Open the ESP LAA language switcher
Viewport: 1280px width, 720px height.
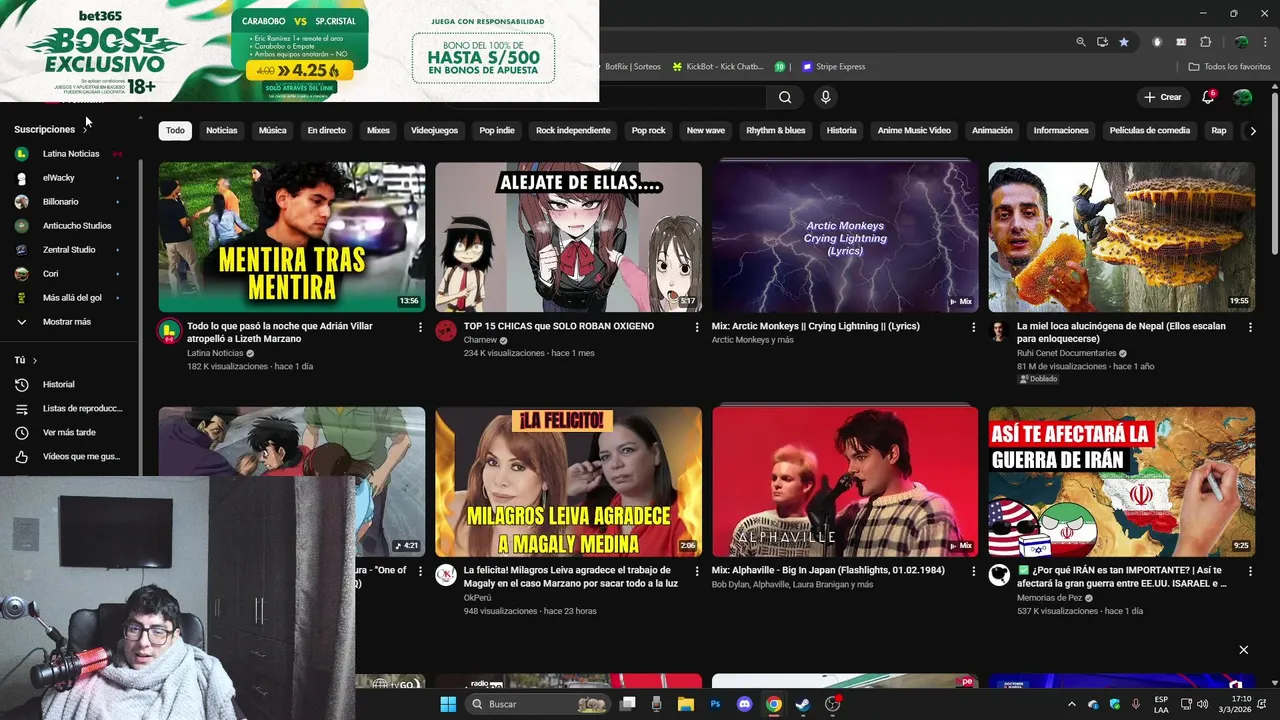(1161, 704)
